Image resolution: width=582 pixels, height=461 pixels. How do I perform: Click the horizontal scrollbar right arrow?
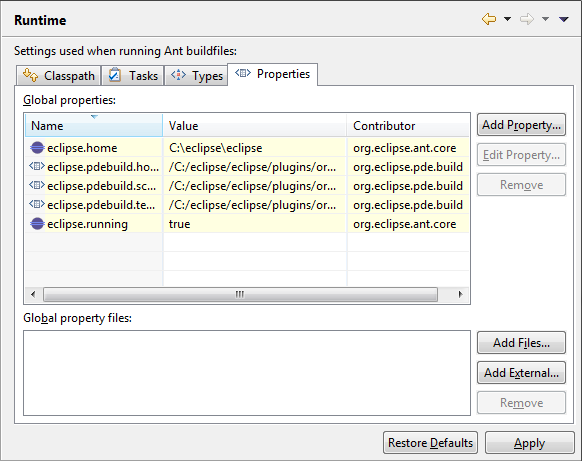460,294
